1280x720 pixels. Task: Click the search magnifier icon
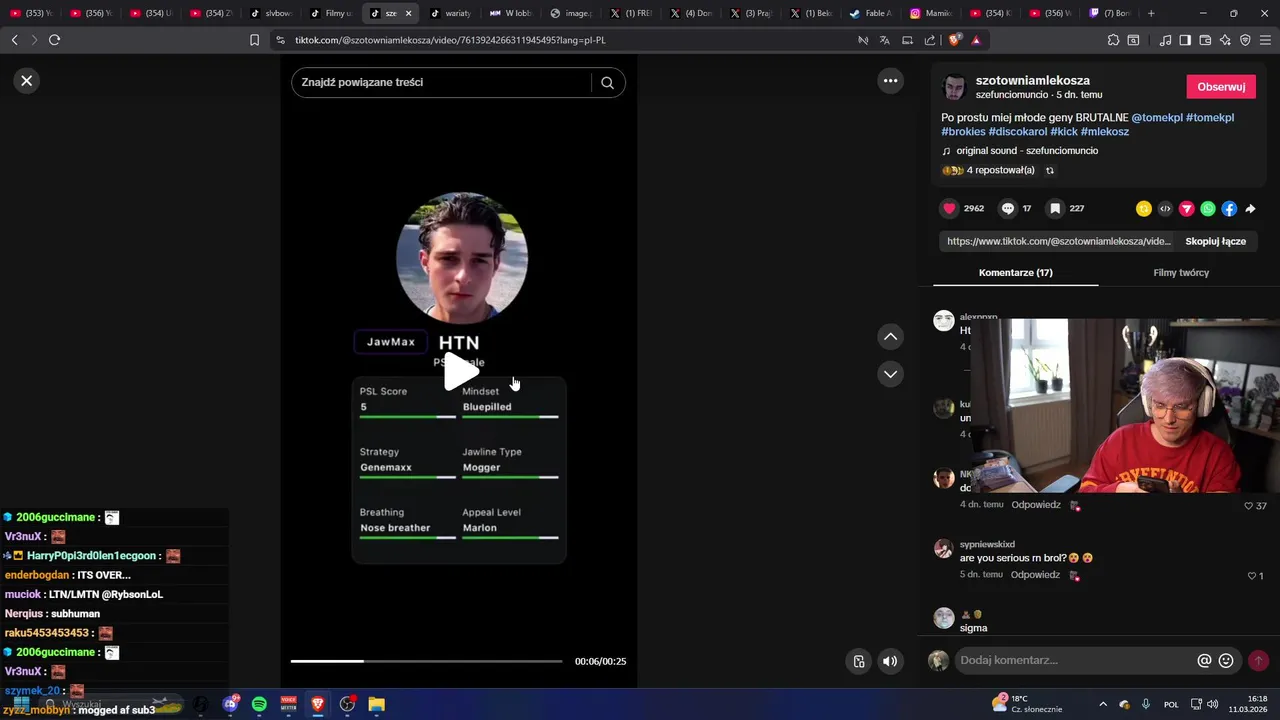pos(607,83)
